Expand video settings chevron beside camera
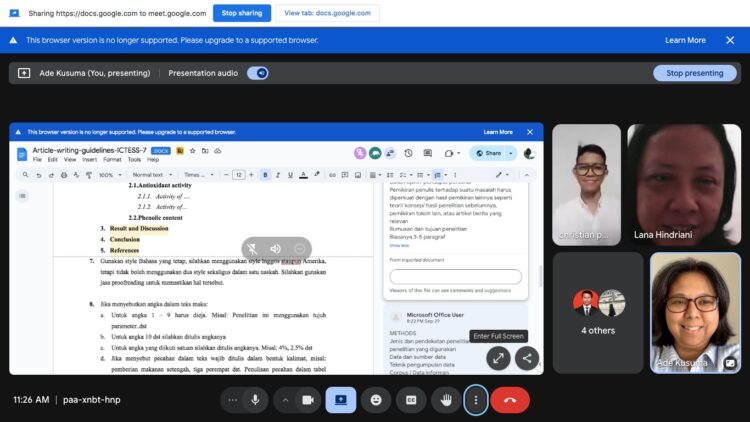Image resolution: width=750 pixels, height=422 pixels. click(x=285, y=400)
